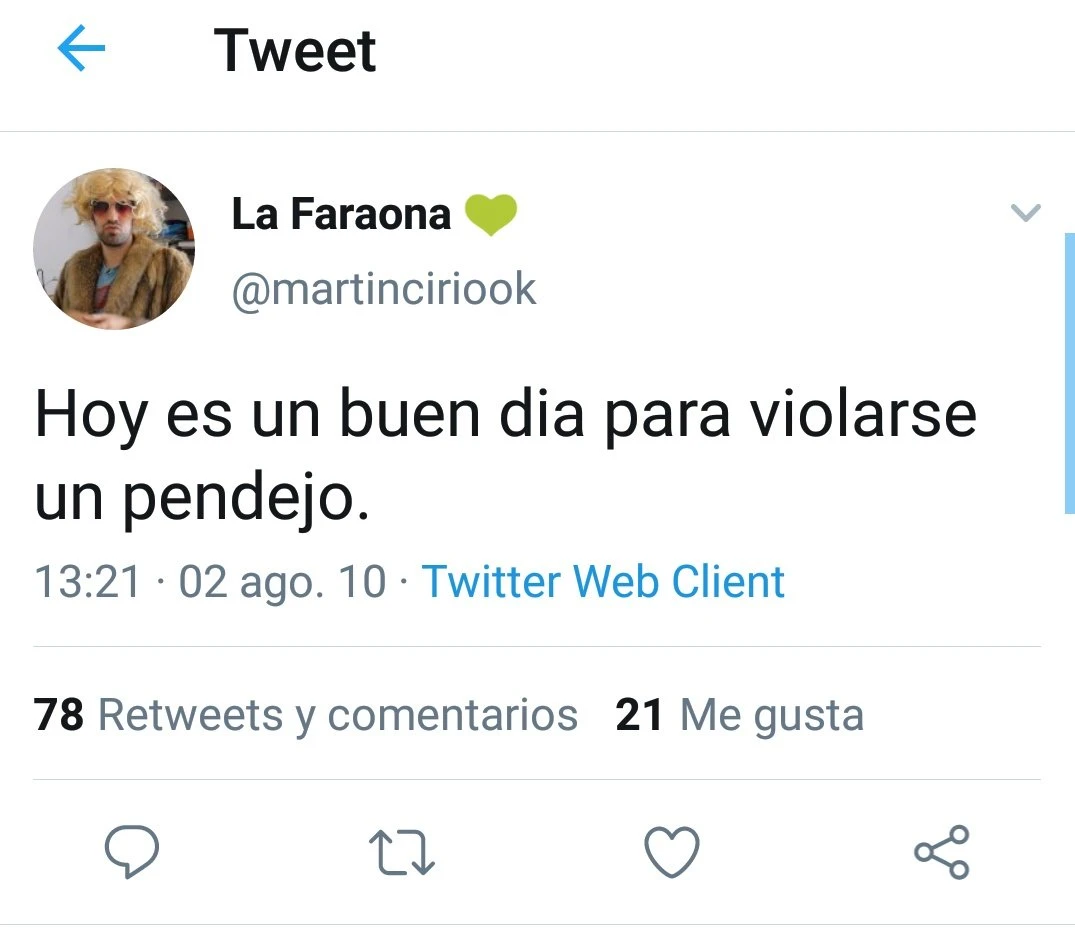Viewport: 1075px width, 950px height.
Task: Open the reply speech bubble icon
Action: (x=132, y=852)
